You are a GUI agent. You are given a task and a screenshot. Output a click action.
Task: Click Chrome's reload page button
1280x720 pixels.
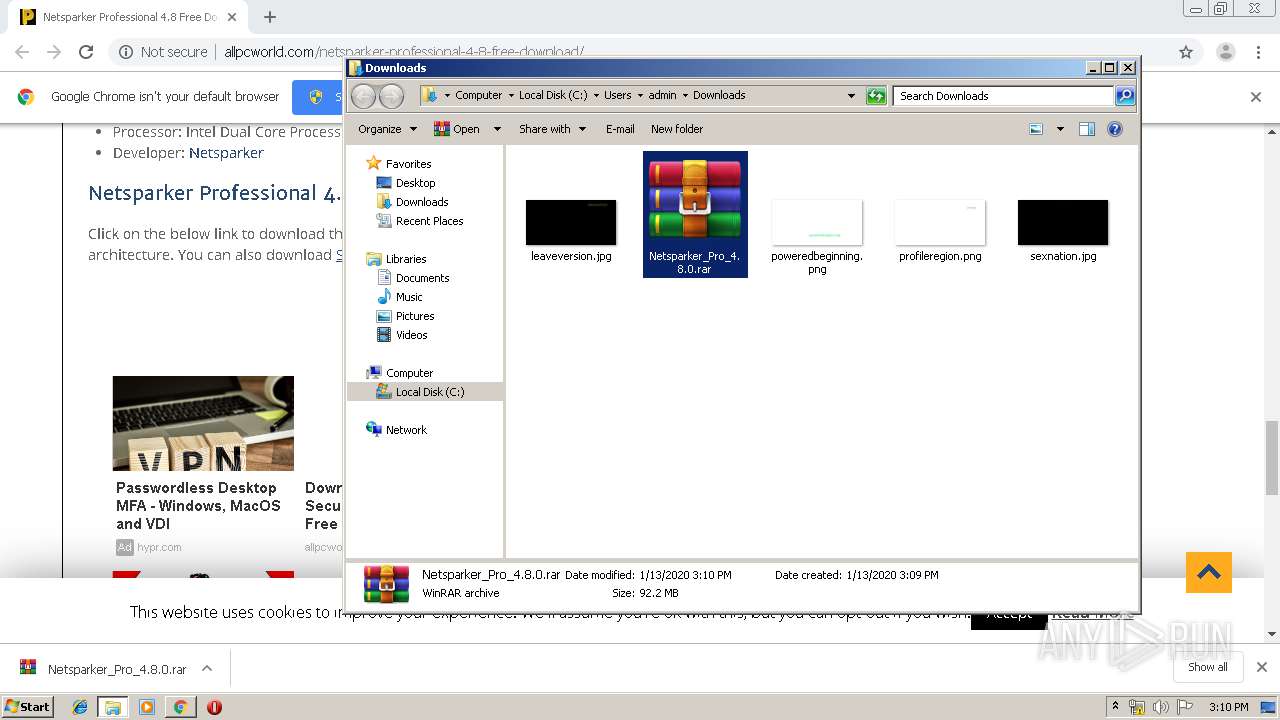[86, 52]
